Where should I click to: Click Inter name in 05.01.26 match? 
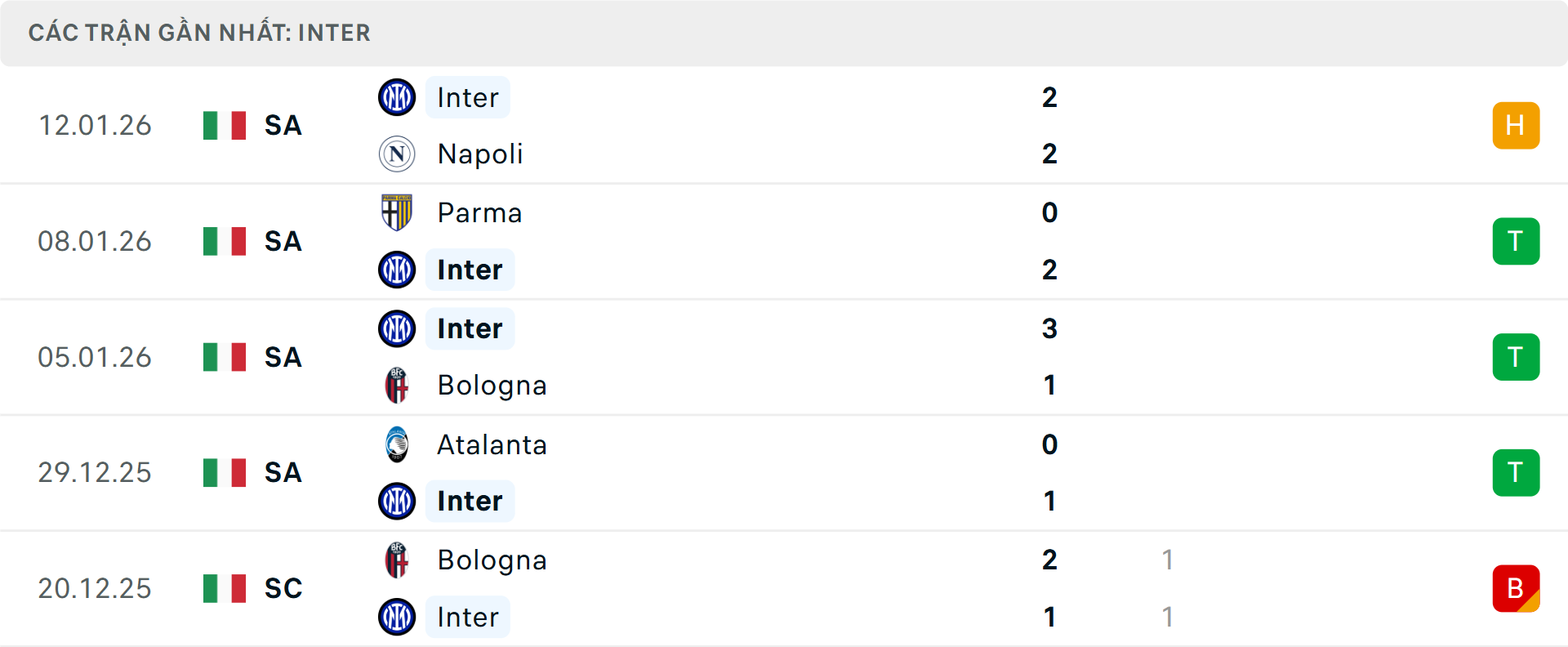click(x=470, y=328)
